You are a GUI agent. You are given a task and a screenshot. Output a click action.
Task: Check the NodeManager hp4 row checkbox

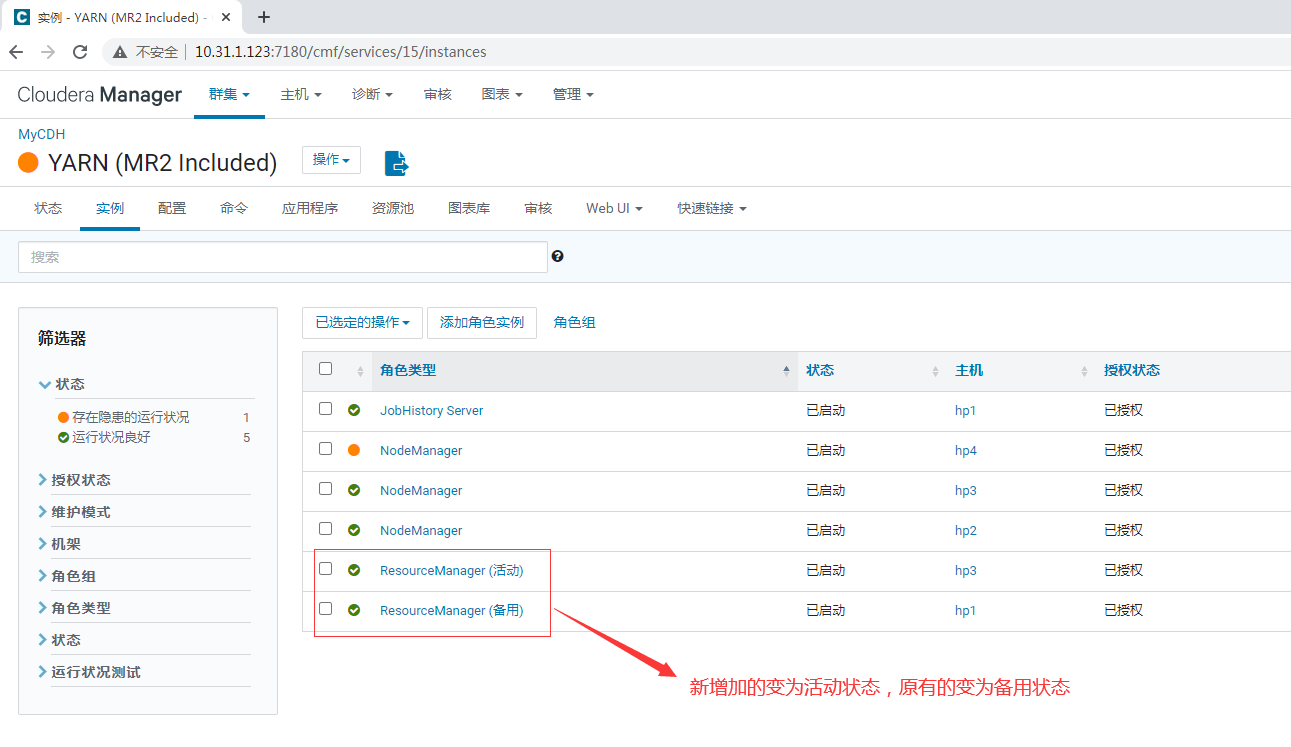pos(325,449)
